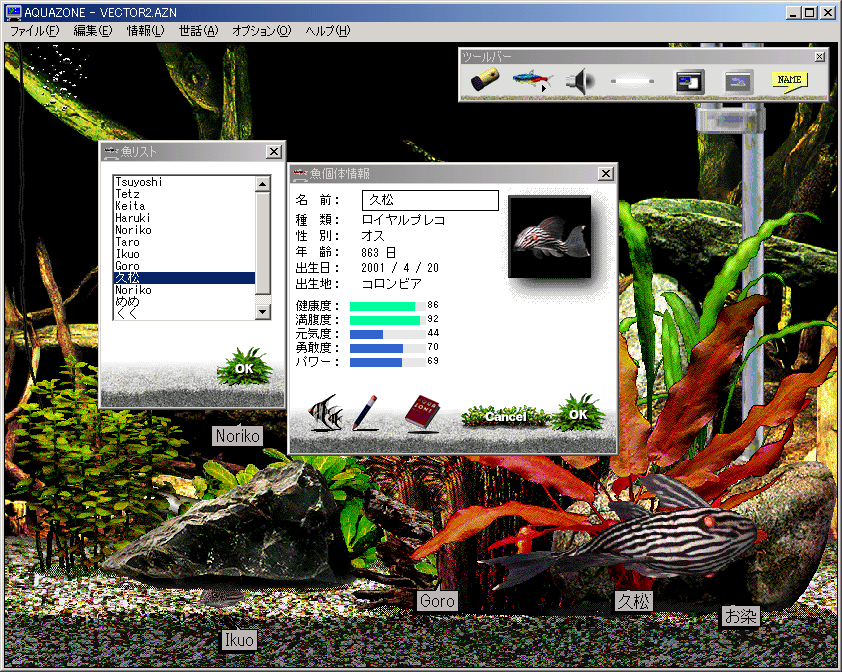Select Goro in the fish list
This screenshot has width=842, height=672.
[184, 266]
